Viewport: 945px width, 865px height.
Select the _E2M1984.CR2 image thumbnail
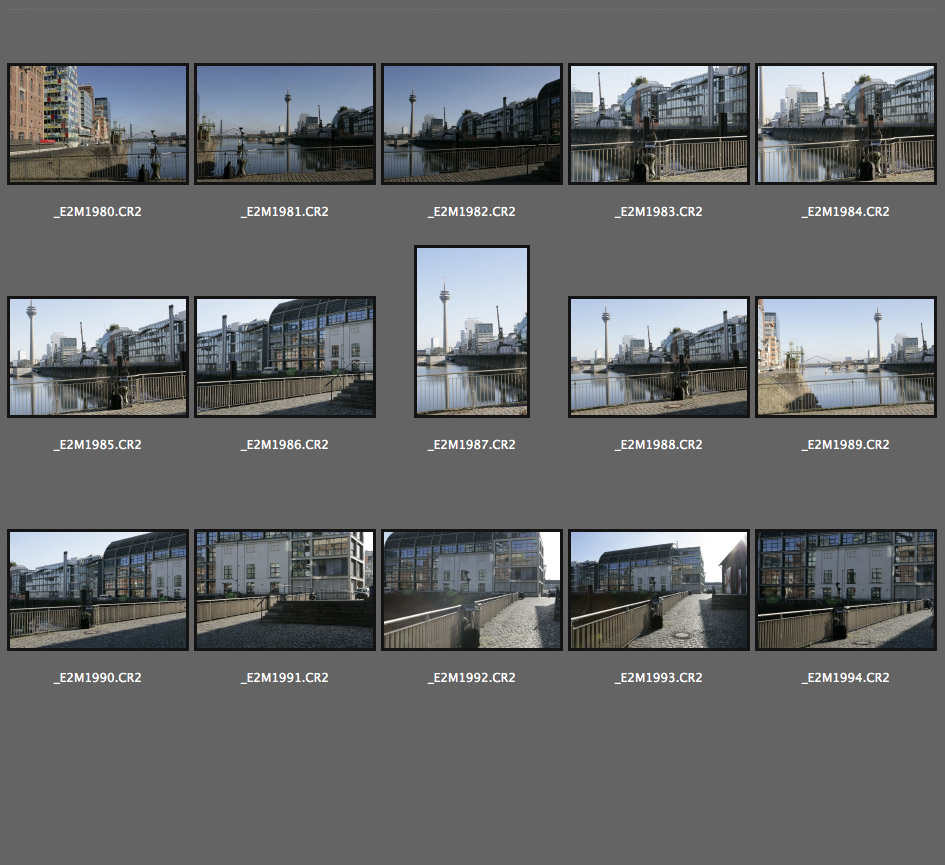click(x=846, y=124)
